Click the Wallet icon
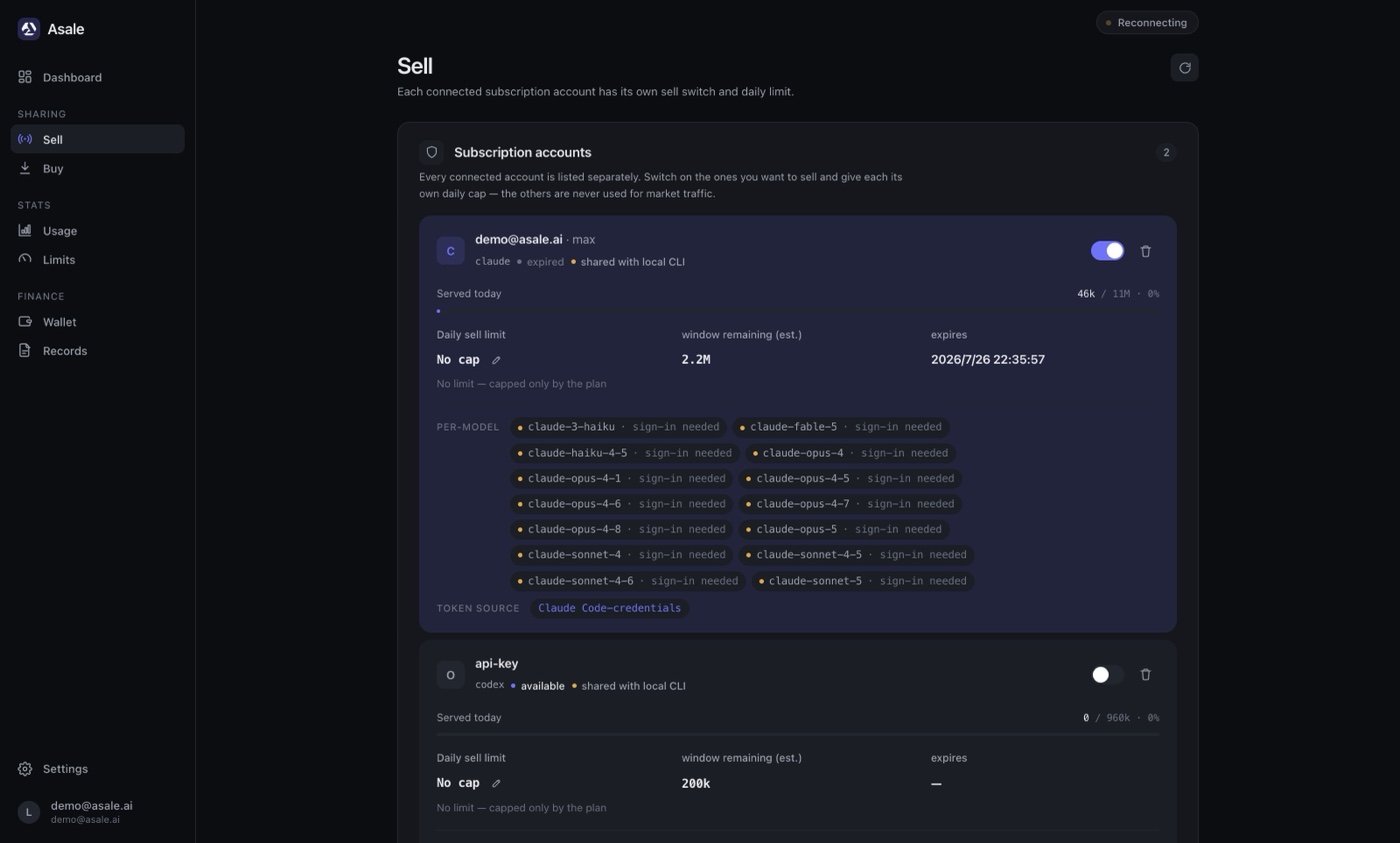 (x=25, y=321)
